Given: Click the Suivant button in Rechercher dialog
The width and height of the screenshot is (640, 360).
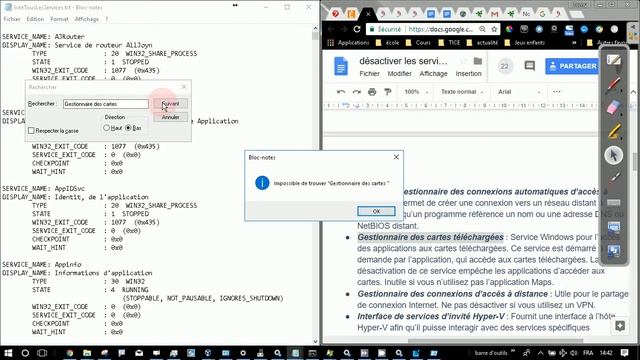Looking at the screenshot, I should tap(171, 104).
